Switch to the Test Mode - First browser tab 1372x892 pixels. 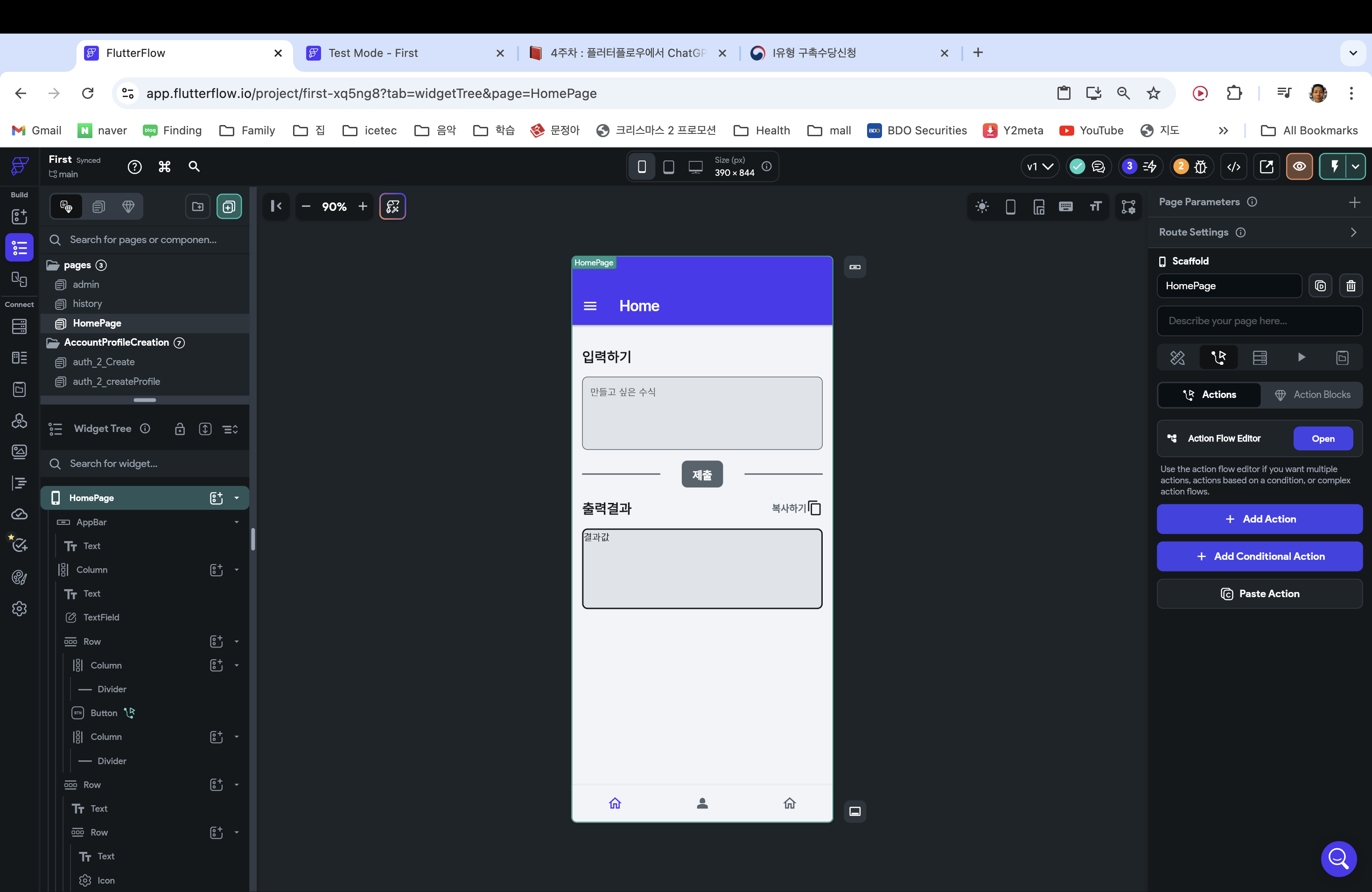(x=406, y=54)
